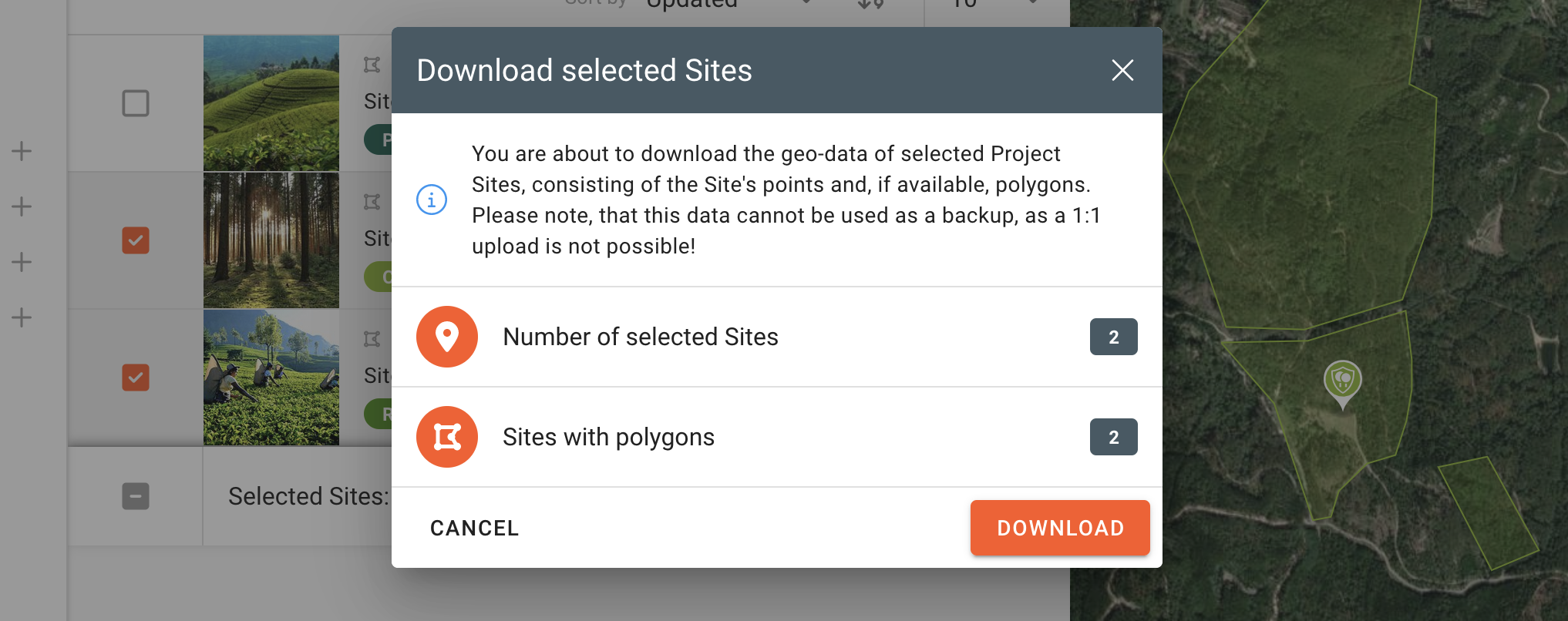This screenshot has height=621, width=1568.
Task: Close the Download selected Sites dialog
Action: tap(1122, 70)
